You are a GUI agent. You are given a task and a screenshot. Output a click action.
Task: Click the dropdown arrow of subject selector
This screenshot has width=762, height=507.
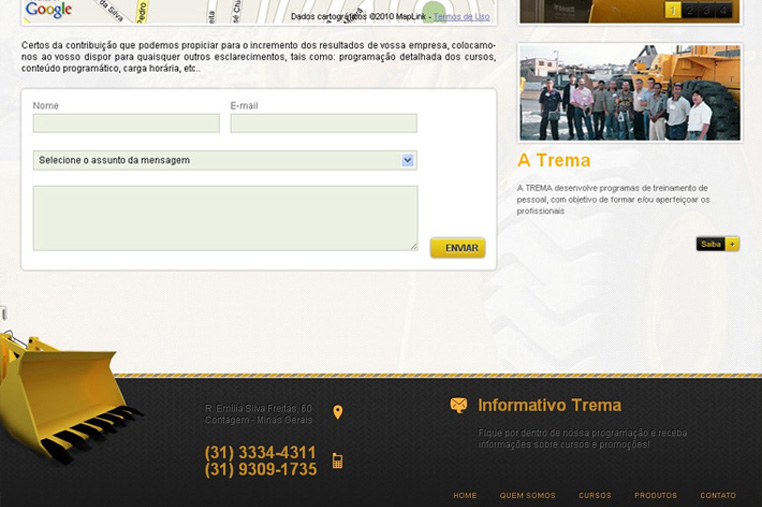[408, 160]
